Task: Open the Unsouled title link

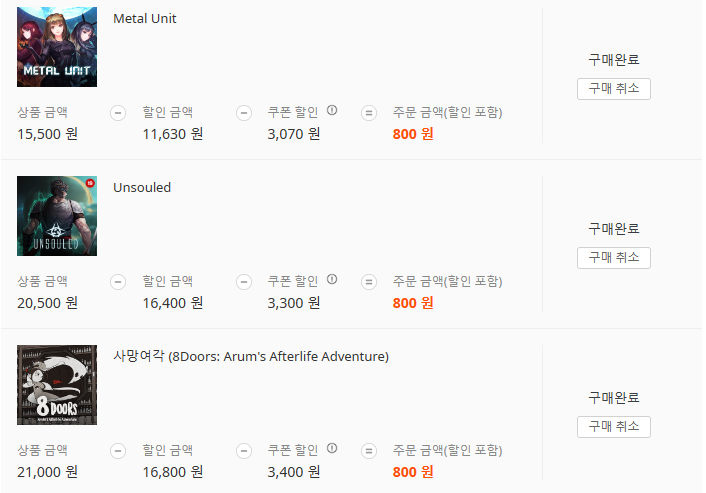Action: 142,188
